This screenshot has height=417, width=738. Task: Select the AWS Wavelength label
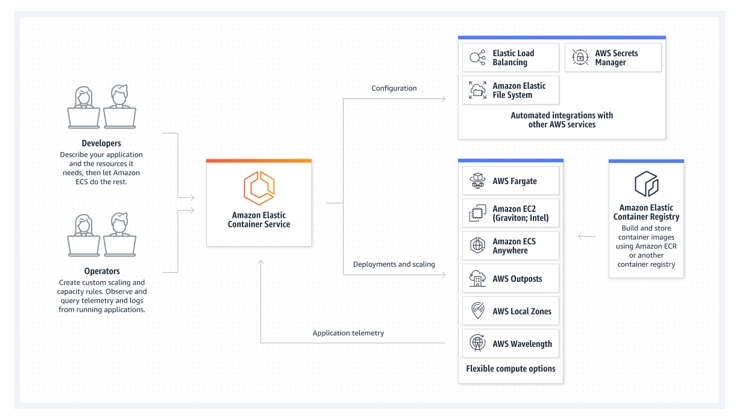pos(522,344)
